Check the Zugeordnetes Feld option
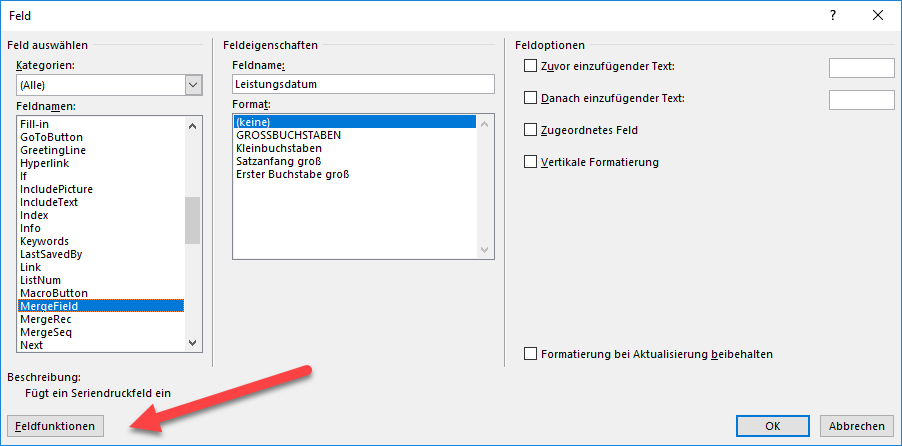 [530, 130]
